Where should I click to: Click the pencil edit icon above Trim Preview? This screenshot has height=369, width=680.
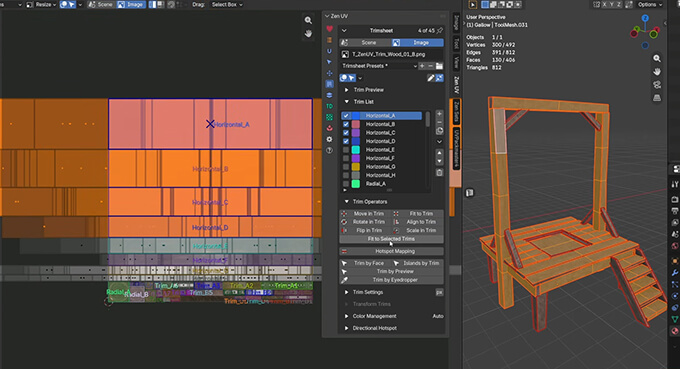click(x=431, y=78)
